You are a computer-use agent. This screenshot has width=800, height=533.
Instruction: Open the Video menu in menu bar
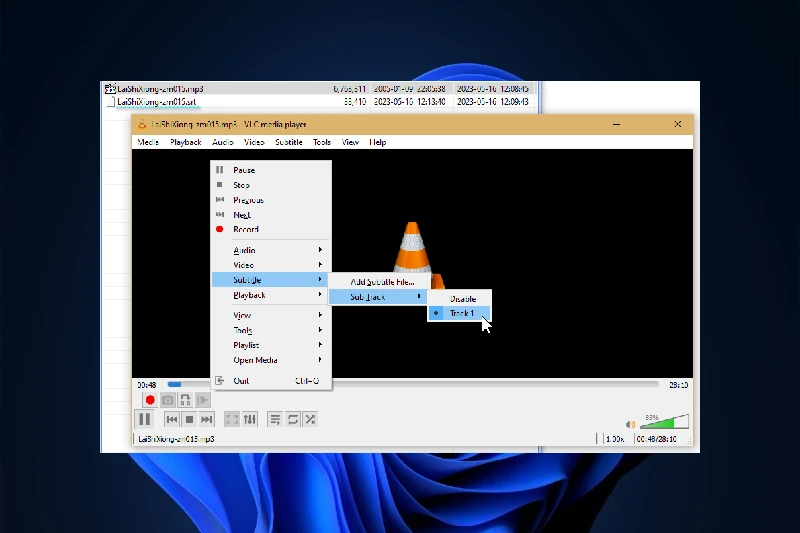tap(254, 142)
